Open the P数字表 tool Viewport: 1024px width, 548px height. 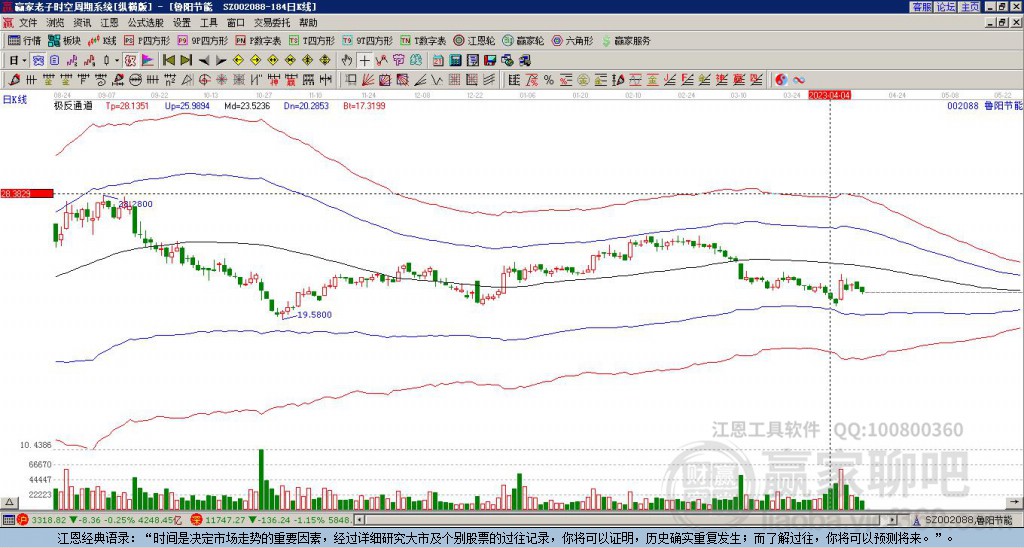coord(259,40)
